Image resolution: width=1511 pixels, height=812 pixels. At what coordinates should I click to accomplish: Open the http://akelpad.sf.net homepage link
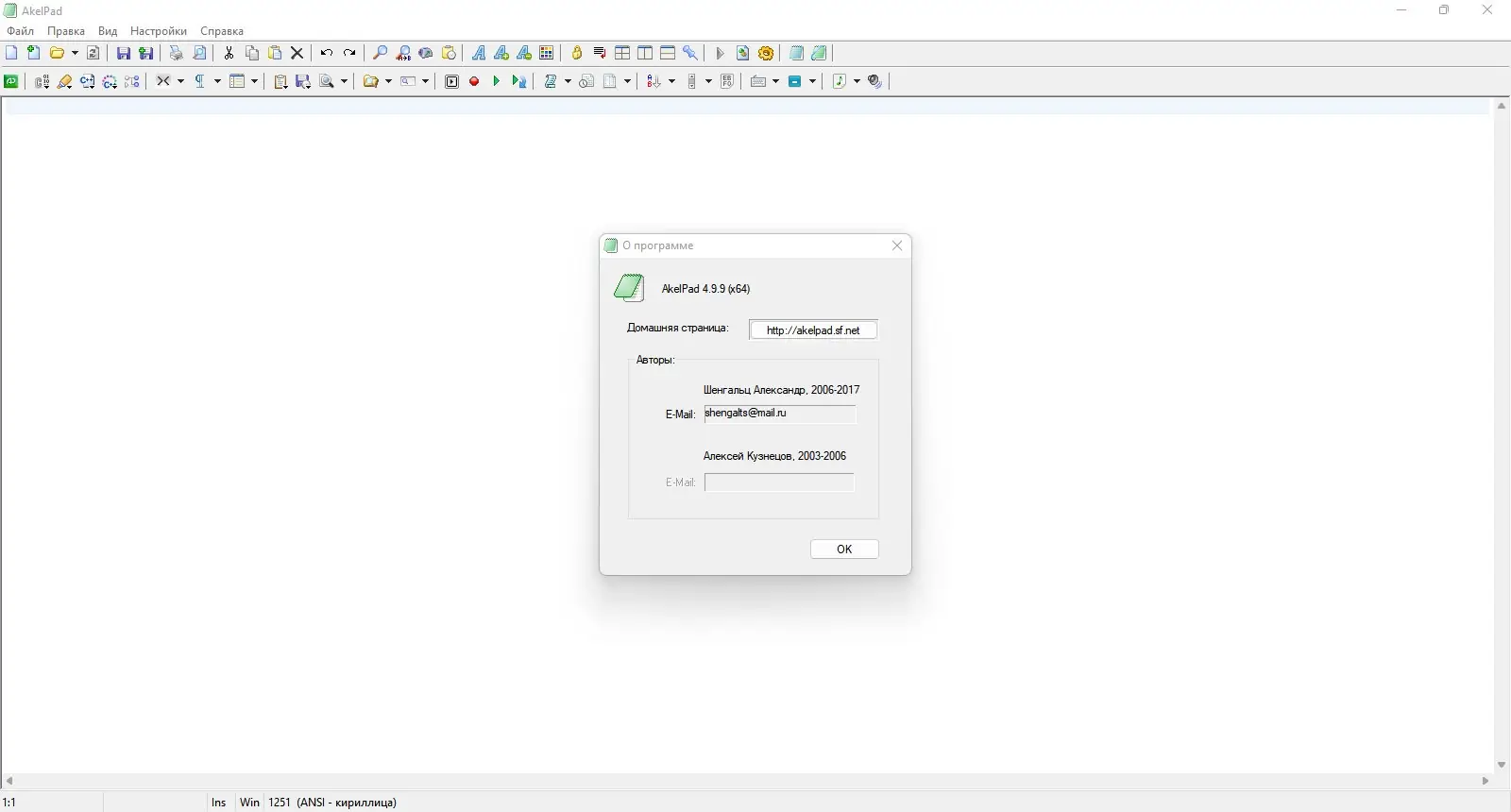813,330
